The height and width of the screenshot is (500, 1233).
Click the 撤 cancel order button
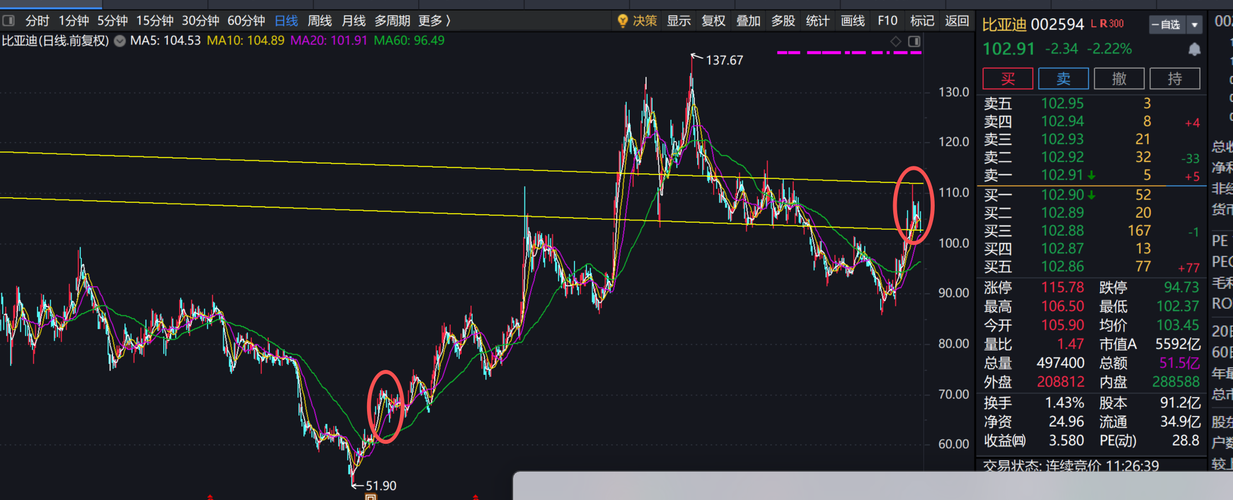coord(1119,79)
